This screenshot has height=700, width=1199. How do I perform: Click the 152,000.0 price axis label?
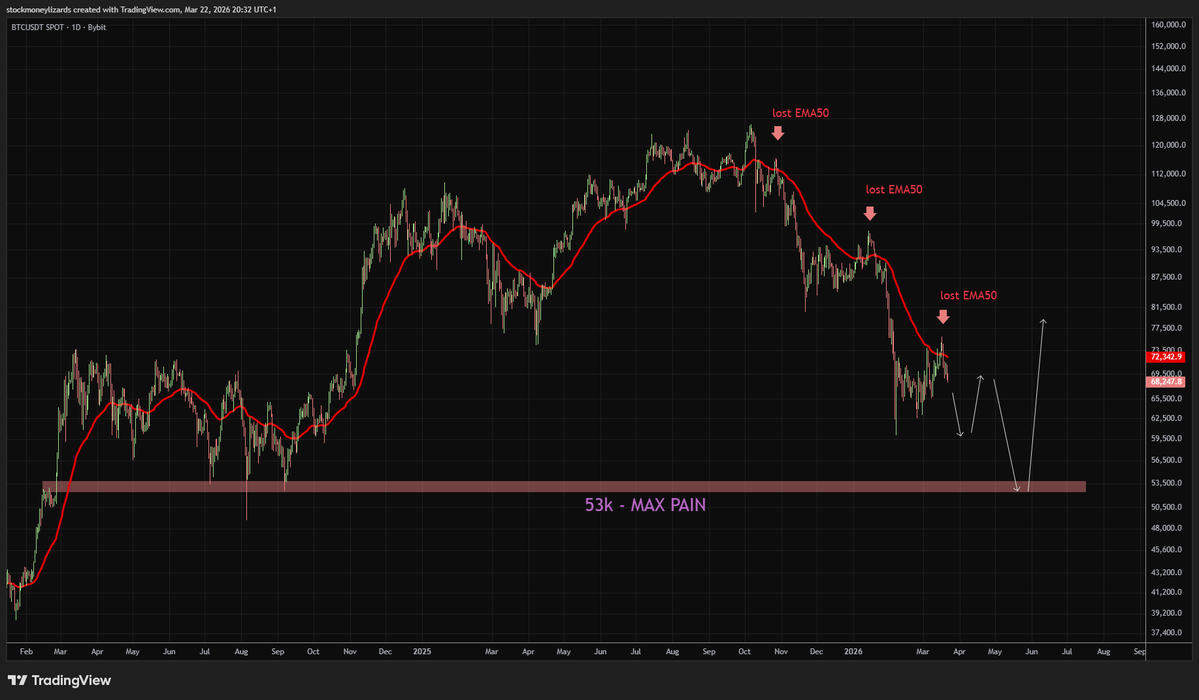tap(1168, 46)
